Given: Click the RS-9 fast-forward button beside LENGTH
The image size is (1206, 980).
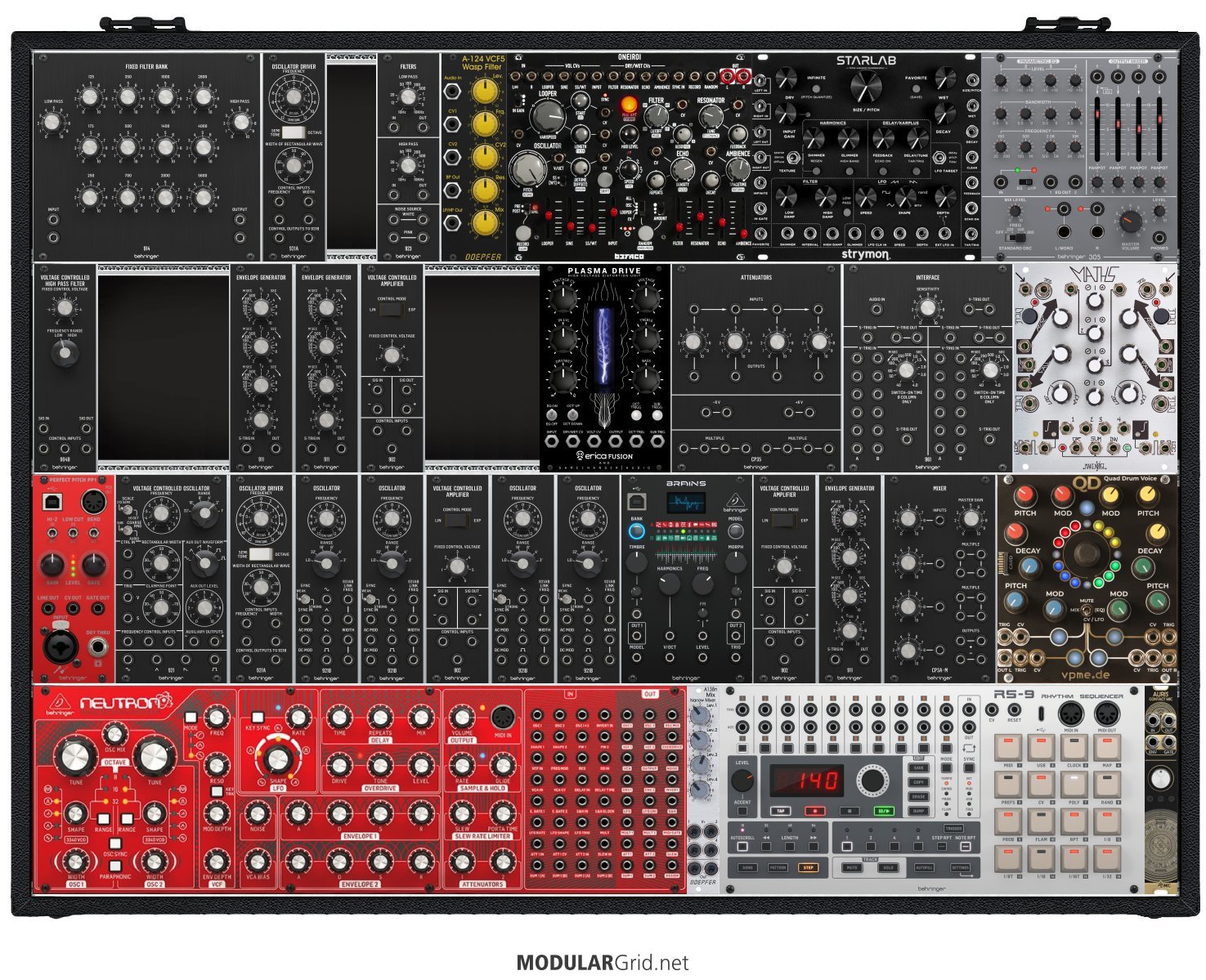Looking at the screenshot, I should pyautogui.click(x=814, y=846).
